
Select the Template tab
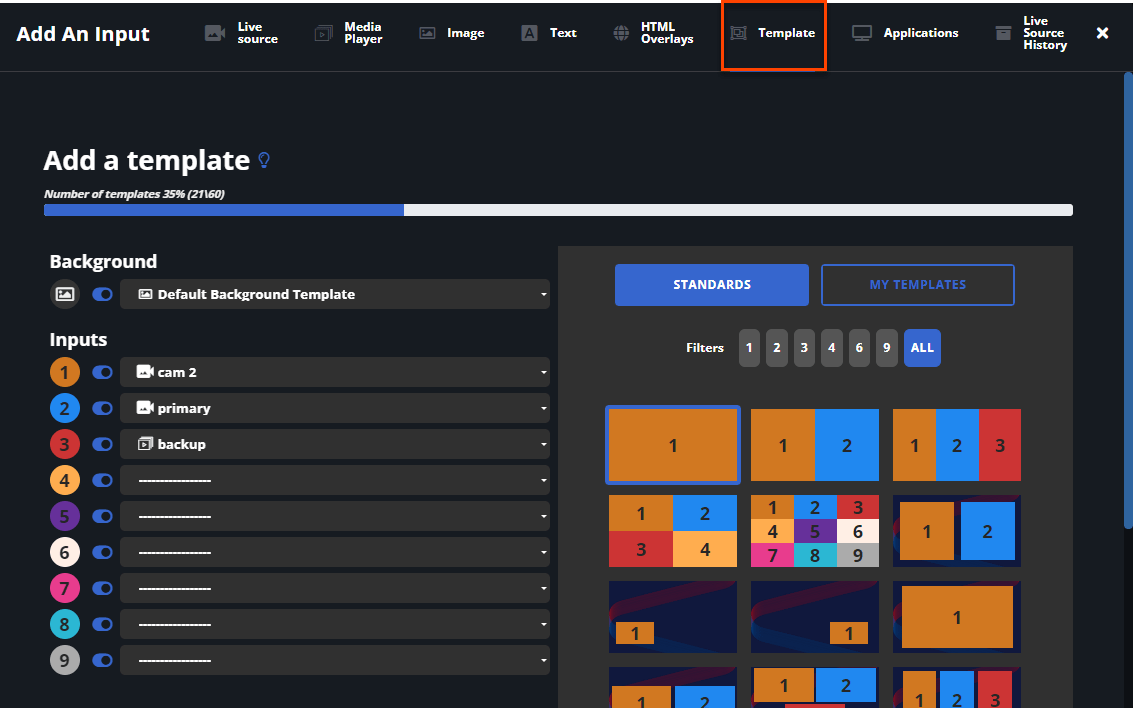(x=773, y=33)
